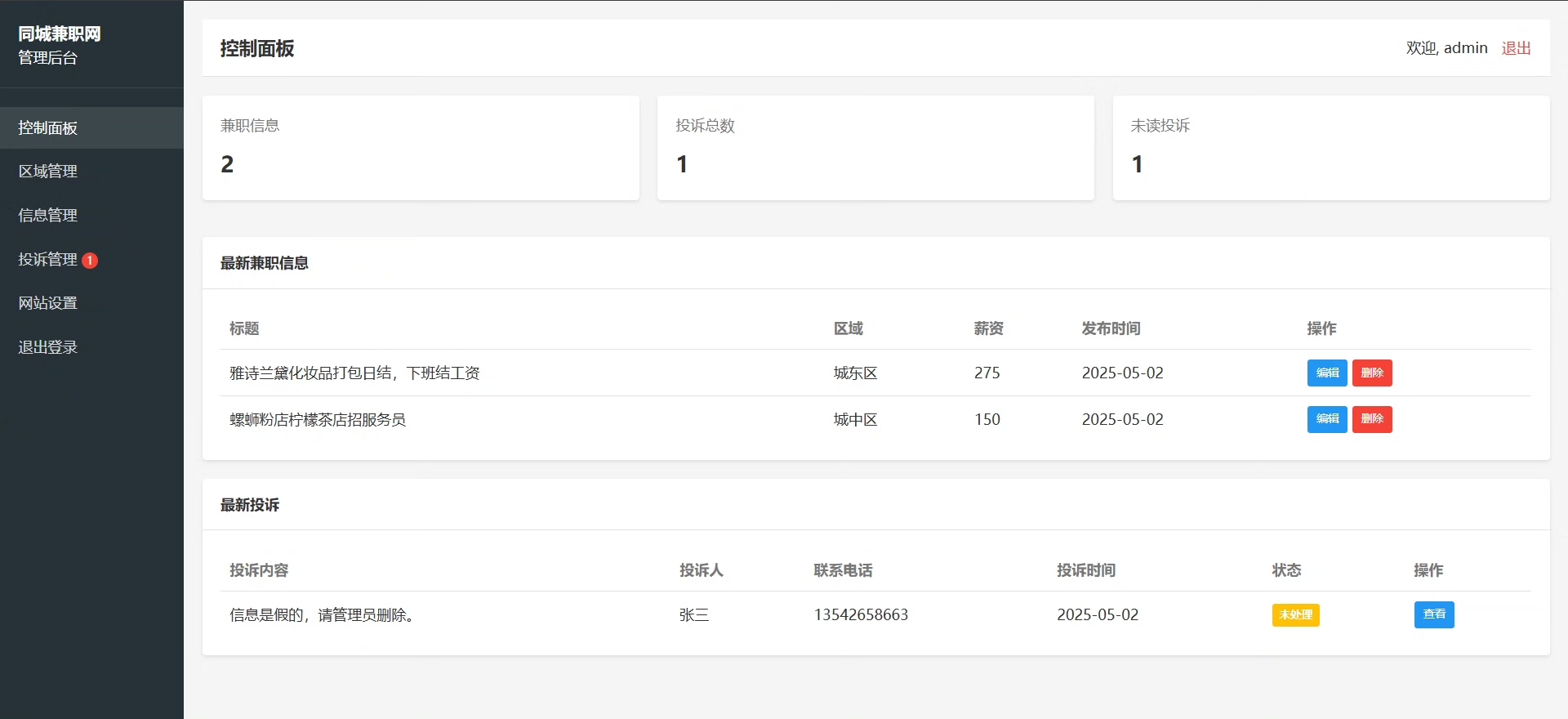Open 网站设置 in the sidebar
Screen dimensions: 1568x719
(48, 303)
